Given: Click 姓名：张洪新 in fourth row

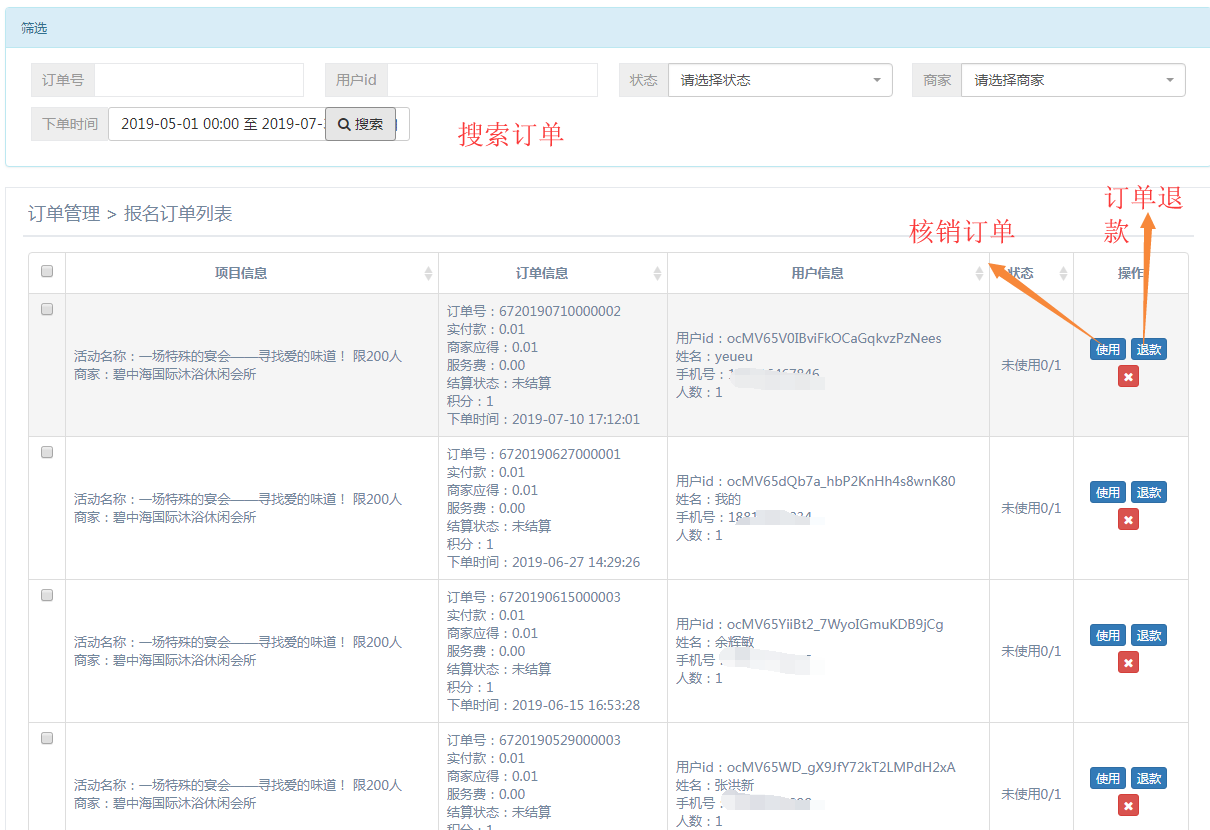Looking at the screenshot, I should pyautogui.click(x=715, y=785).
